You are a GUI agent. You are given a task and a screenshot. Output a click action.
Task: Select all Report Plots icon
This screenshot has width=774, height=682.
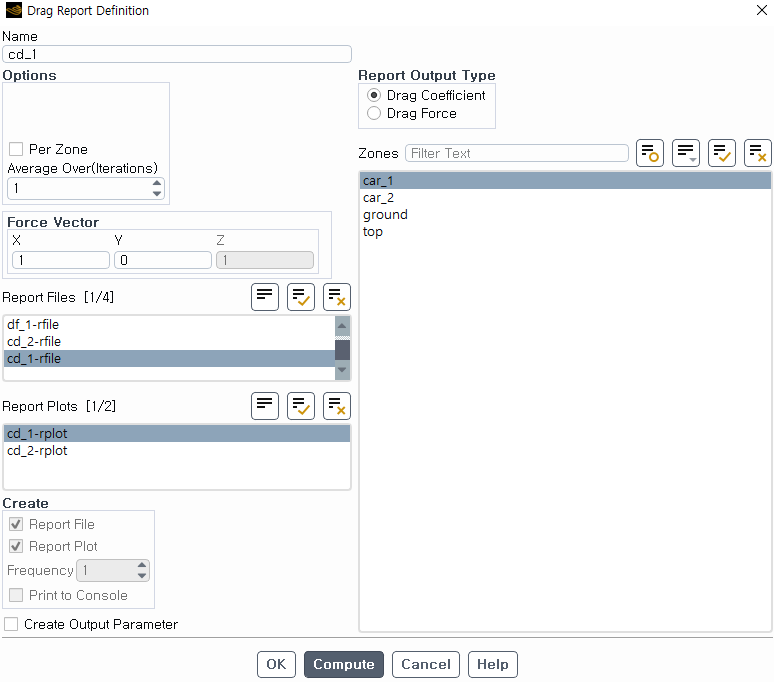click(x=301, y=406)
